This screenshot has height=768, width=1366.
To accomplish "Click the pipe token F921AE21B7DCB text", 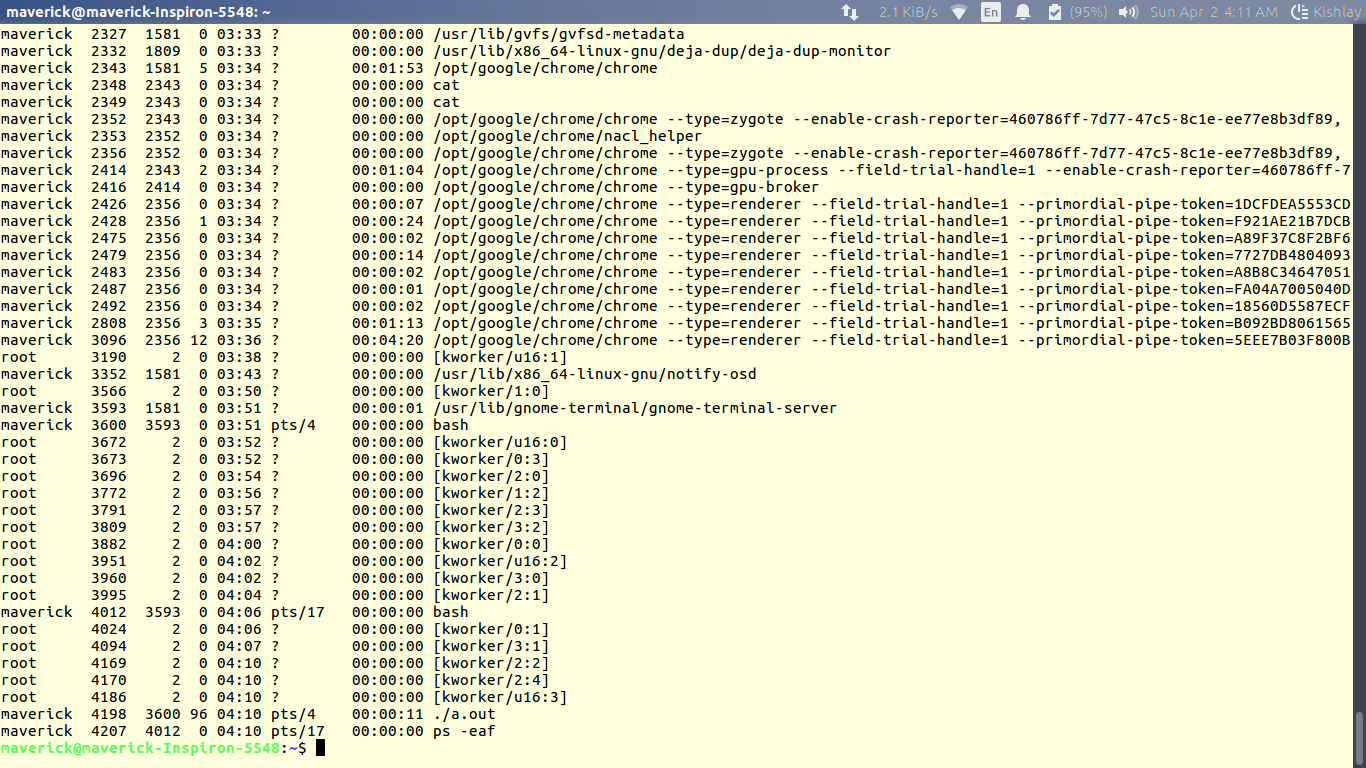I will 1293,221.
